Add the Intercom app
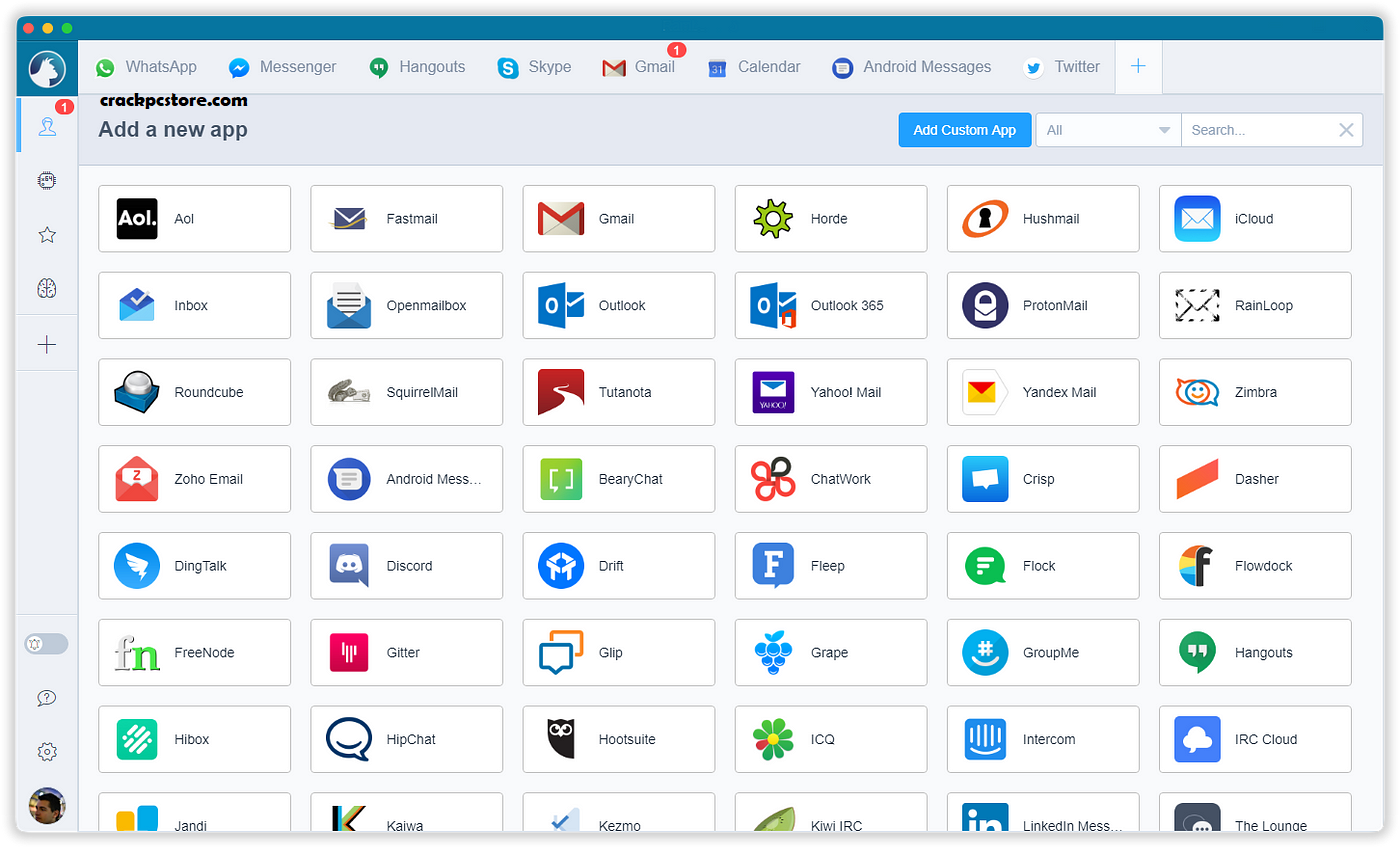 click(x=1043, y=740)
